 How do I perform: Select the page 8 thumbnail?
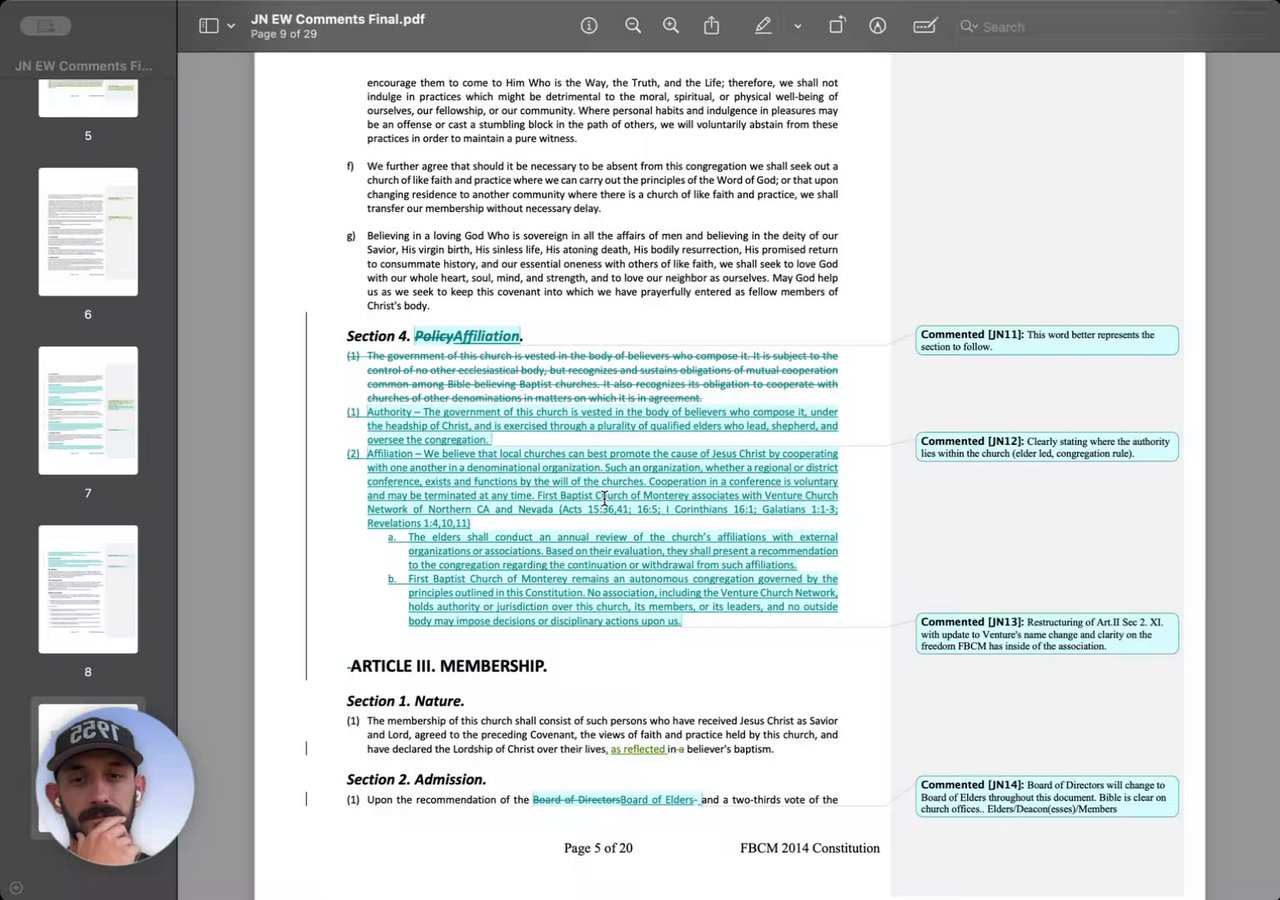[88, 589]
